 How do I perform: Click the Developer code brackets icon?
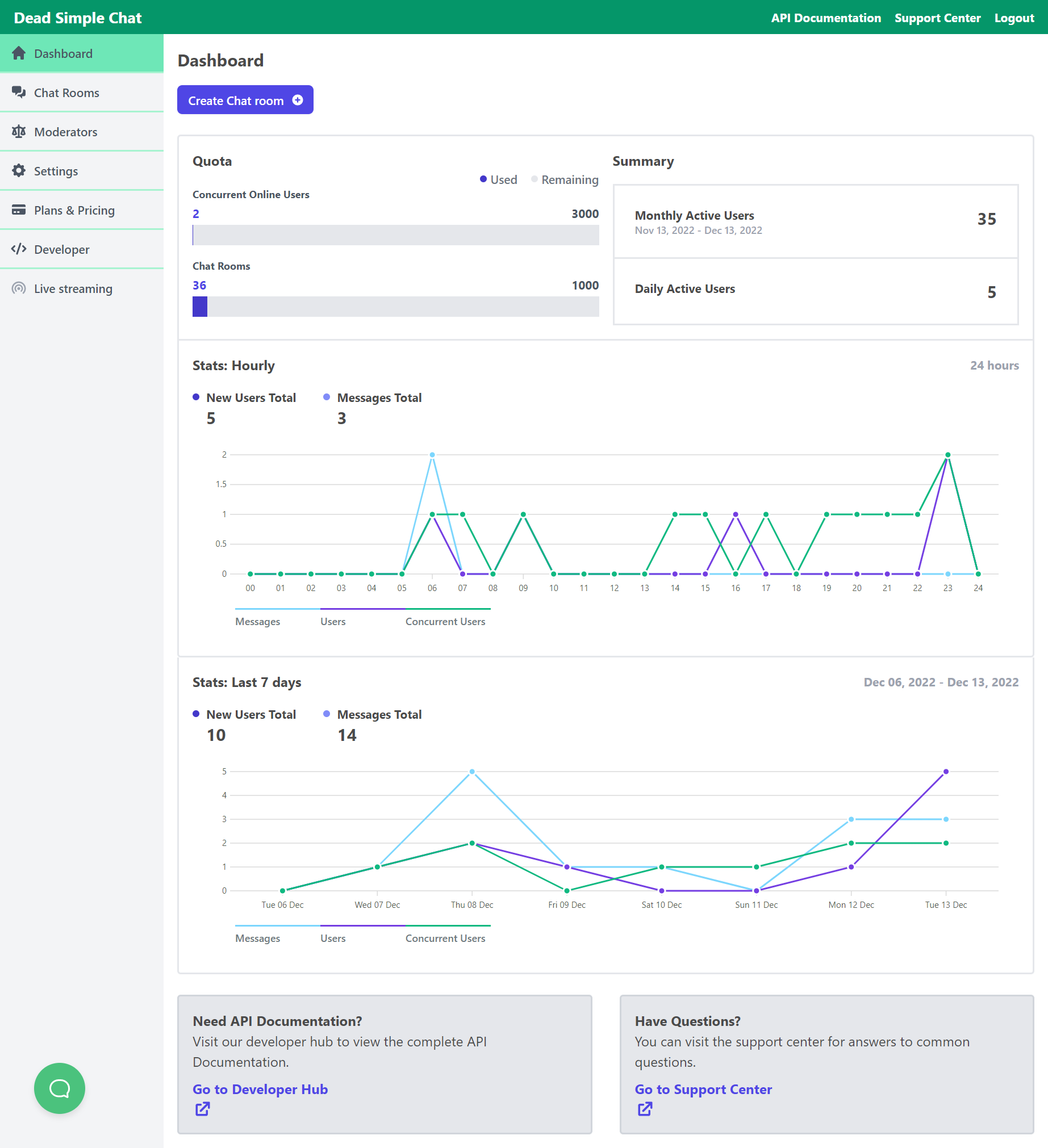coord(19,249)
